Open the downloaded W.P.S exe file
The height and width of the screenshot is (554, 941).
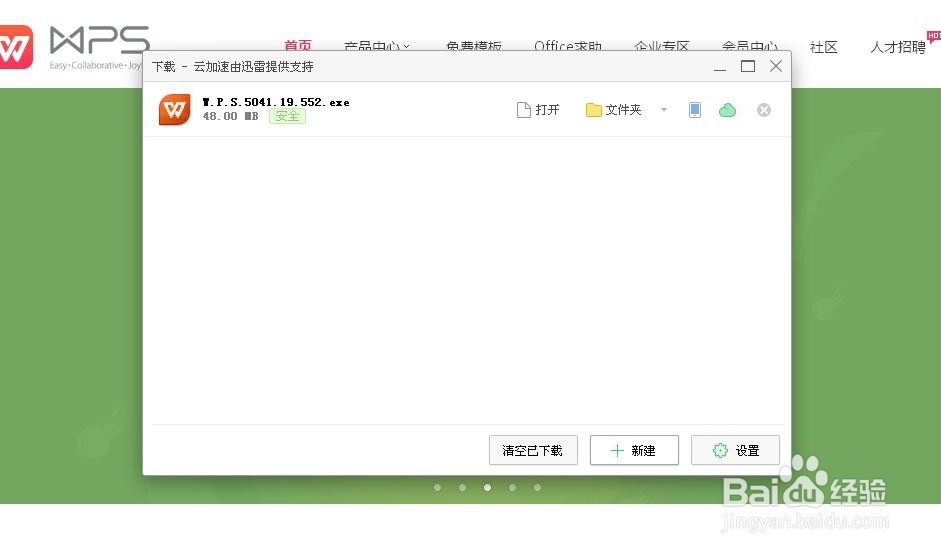[538, 110]
